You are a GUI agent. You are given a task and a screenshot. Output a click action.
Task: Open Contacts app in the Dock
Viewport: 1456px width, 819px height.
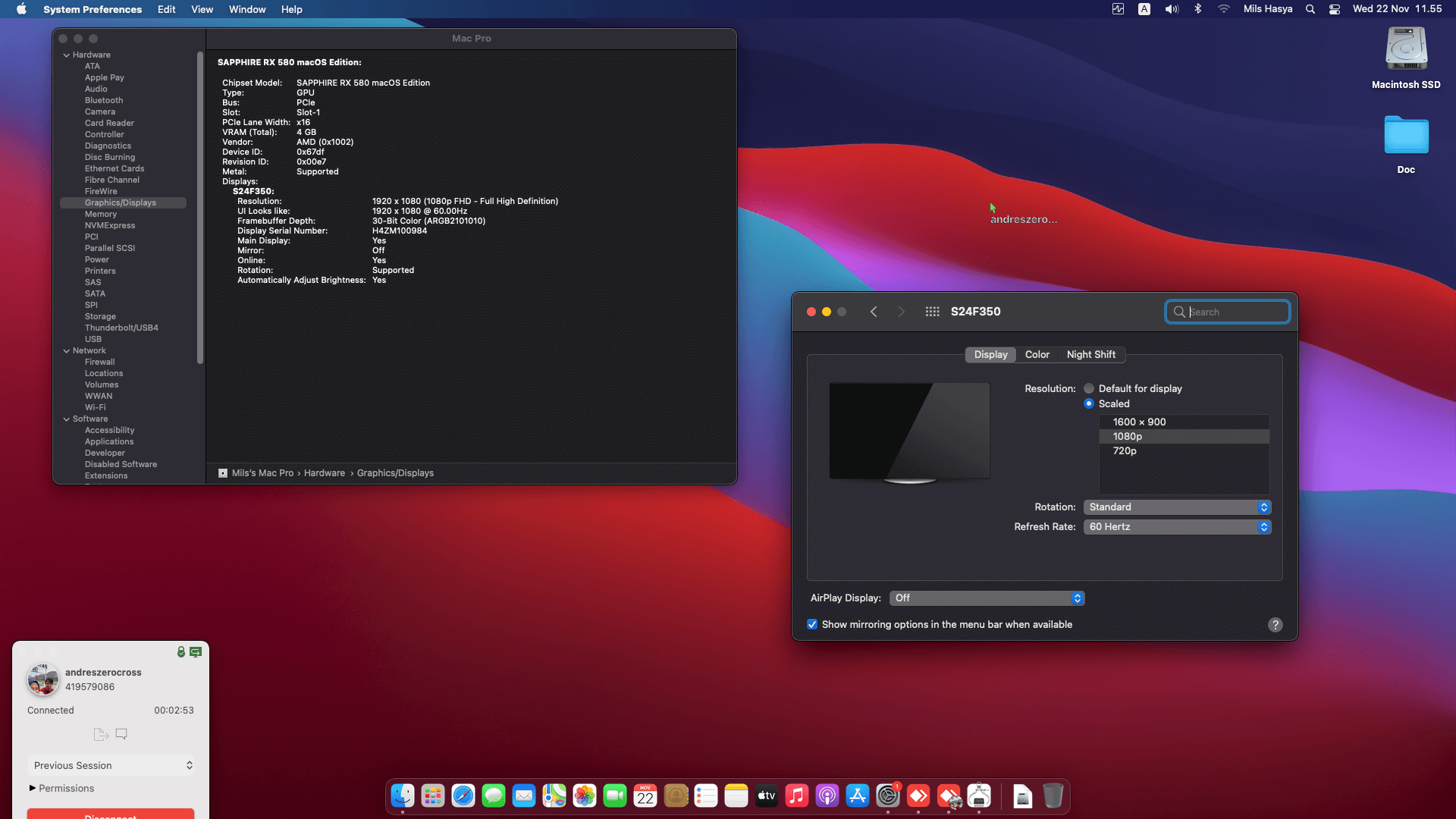tap(676, 795)
